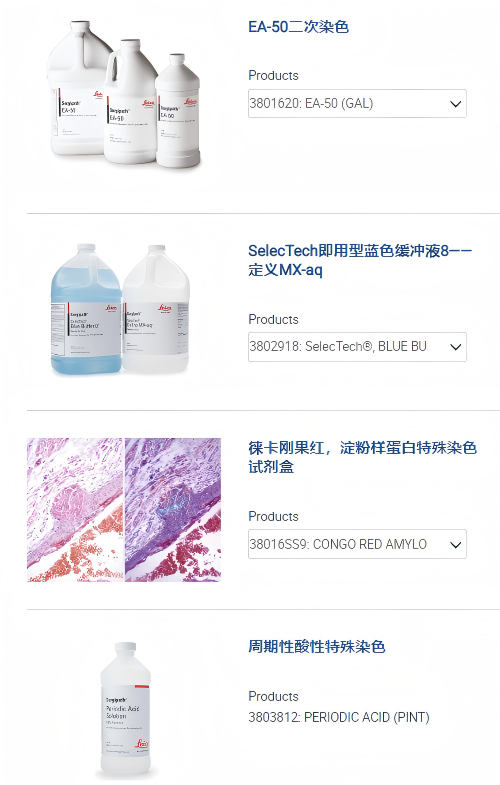Screen dimensions: 500x785
Task: Select the largest EA-50 gallon jug image
Action: pos(79,88)
